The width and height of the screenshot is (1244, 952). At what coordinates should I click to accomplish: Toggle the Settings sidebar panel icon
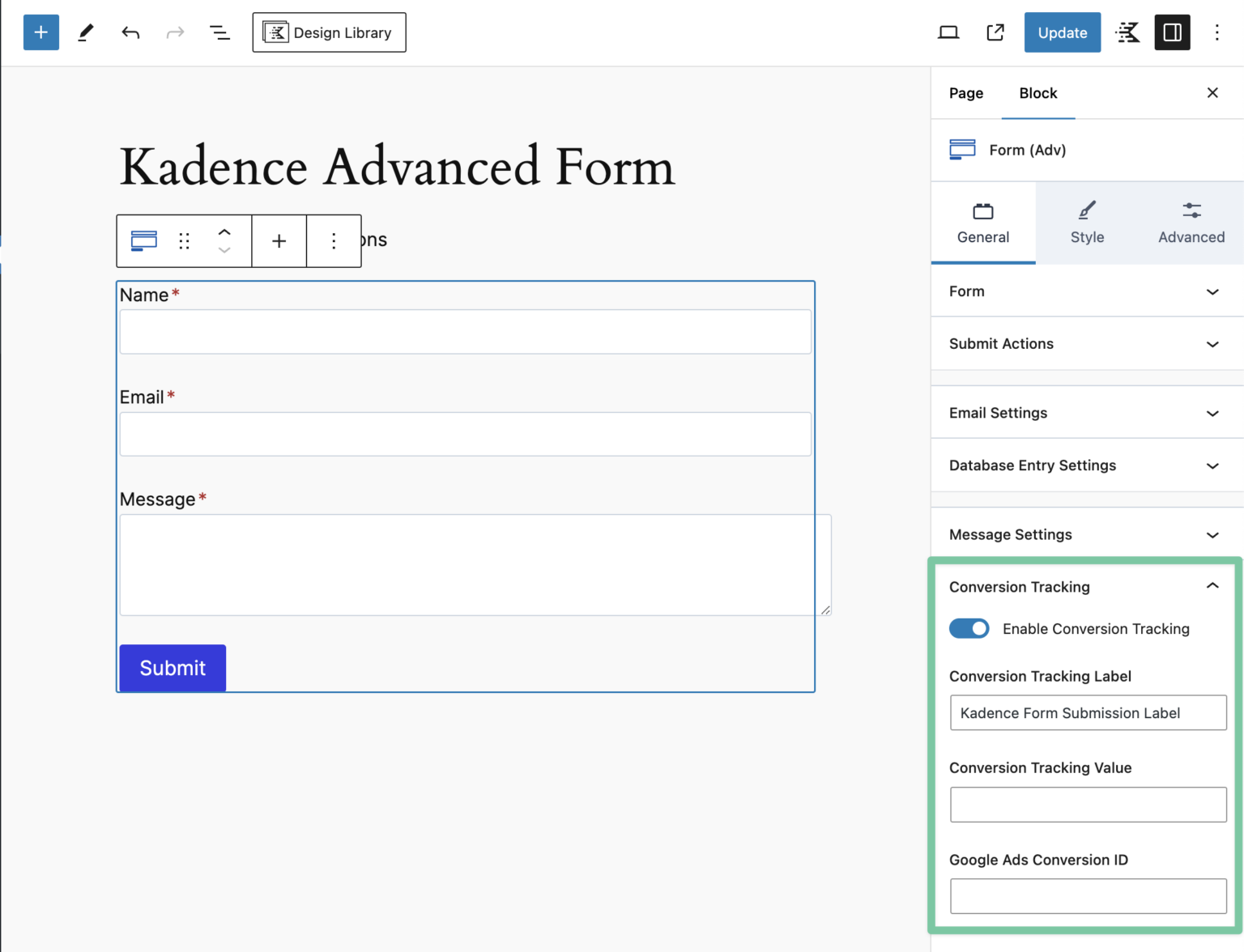[x=1172, y=32]
